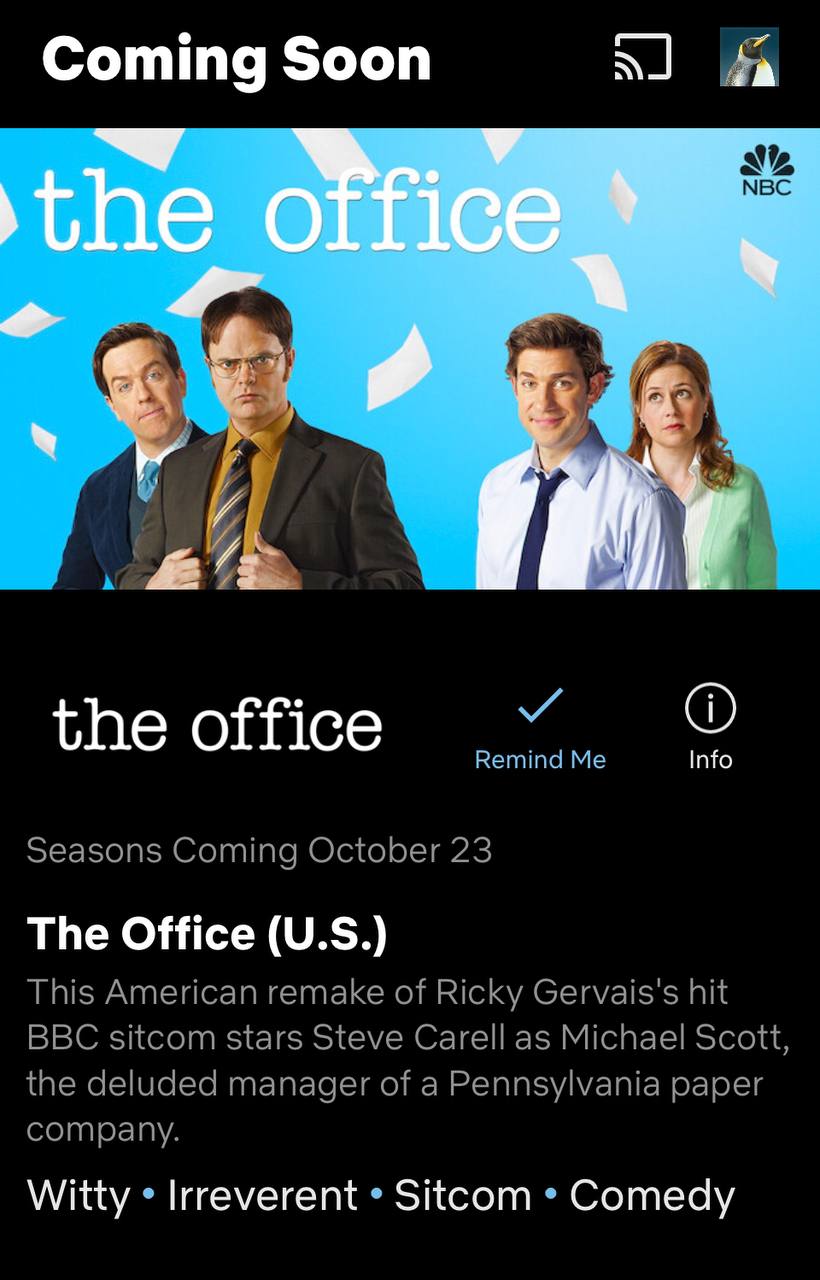Select the Witty genre tag
This screenshot has height=1280, width=820.
[x=79, y=1196]
